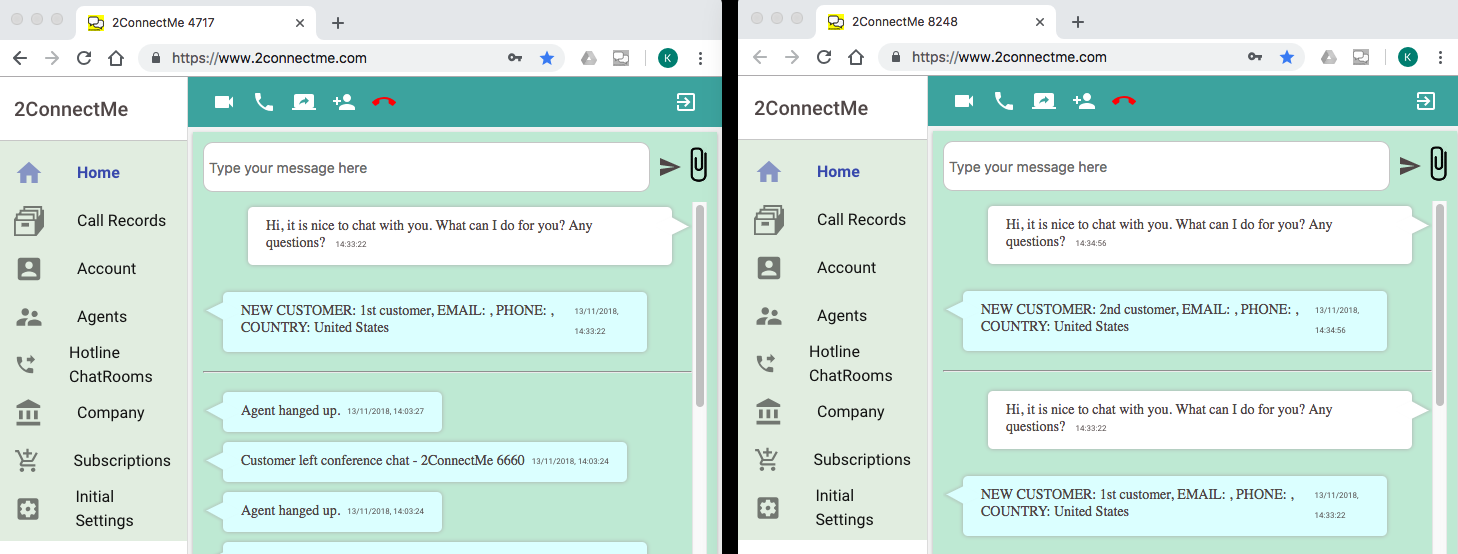Hang up red phone in left window
This screenshot has width=1458, height=554.
[x=384, y=102]
